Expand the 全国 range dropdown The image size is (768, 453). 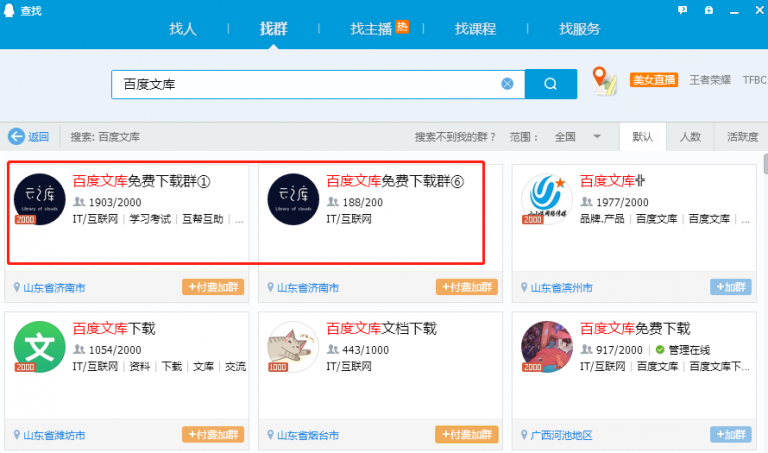coord(597,137)
